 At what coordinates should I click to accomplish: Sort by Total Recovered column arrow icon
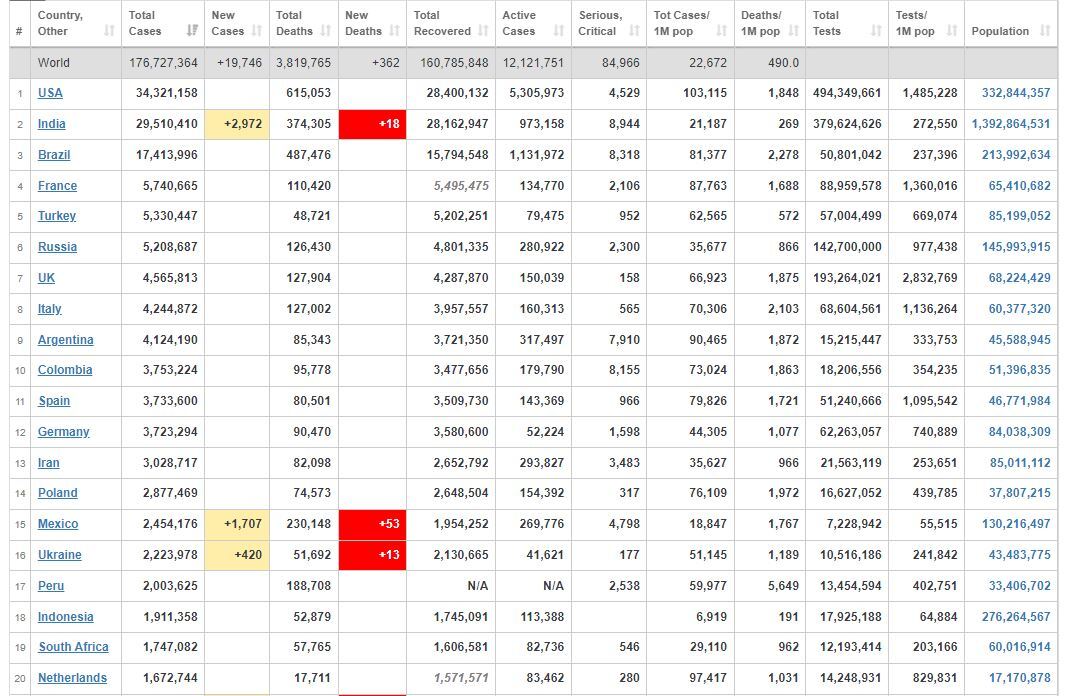tap(483, 31)
